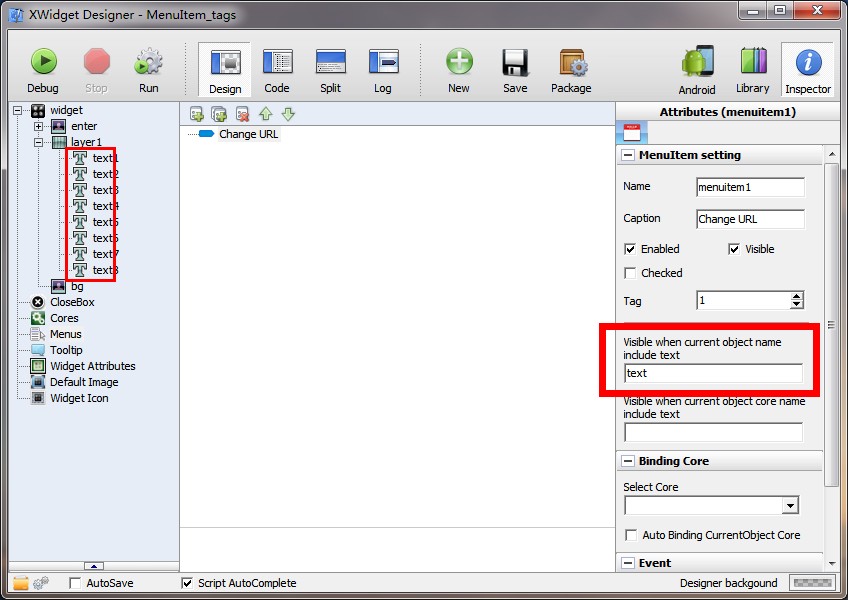Click the attributes calendar tab icon
Screen dimensions: 848x600
(632, 133)
